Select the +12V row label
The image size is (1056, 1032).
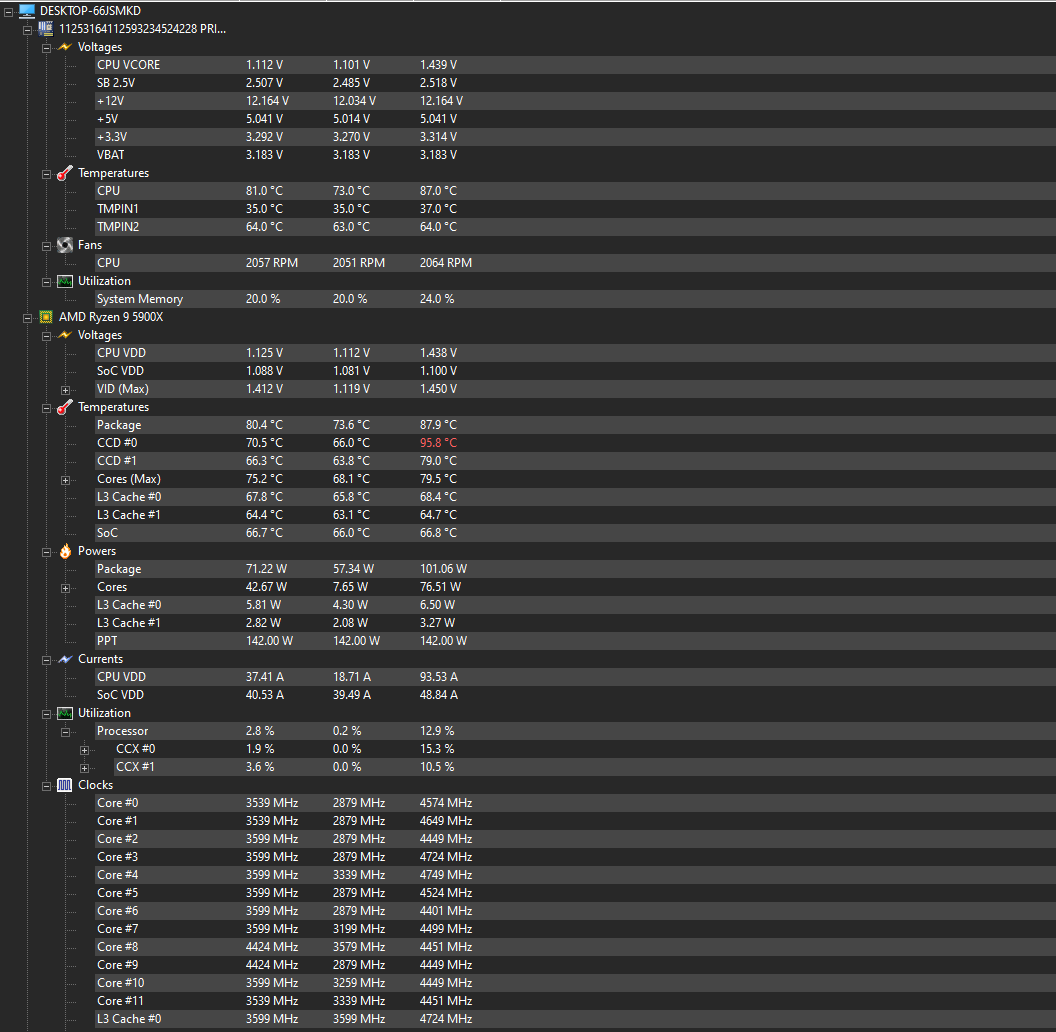click(110, 101)
